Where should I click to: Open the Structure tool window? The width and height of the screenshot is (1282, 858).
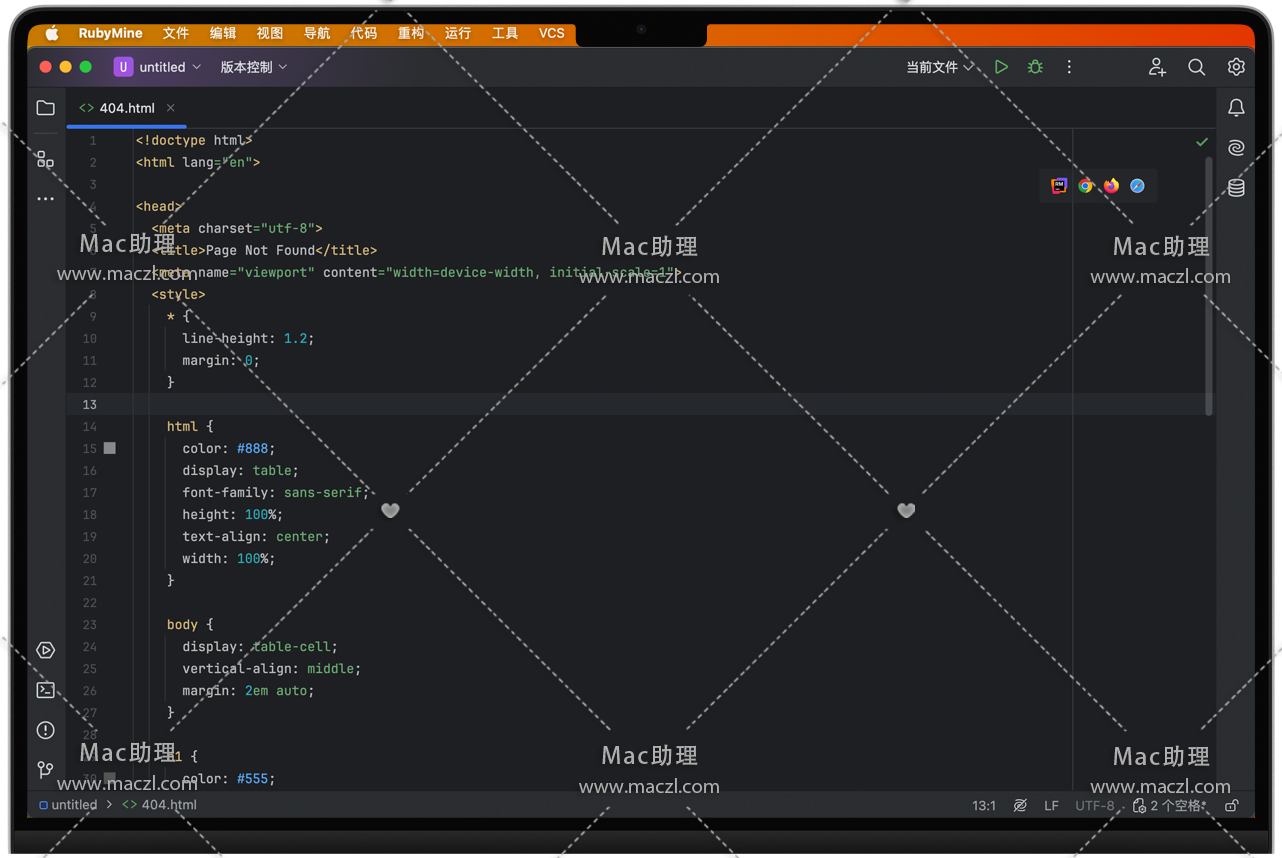[x=46, y=159]
